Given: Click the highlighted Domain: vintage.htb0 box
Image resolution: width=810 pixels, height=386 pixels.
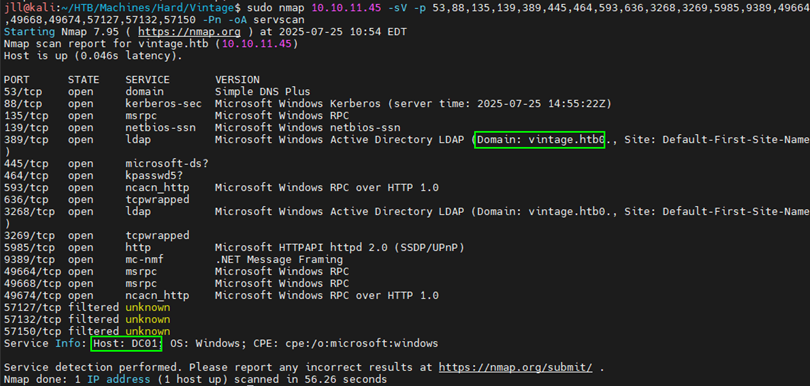Looking at the screenshot, I should 539,140.
